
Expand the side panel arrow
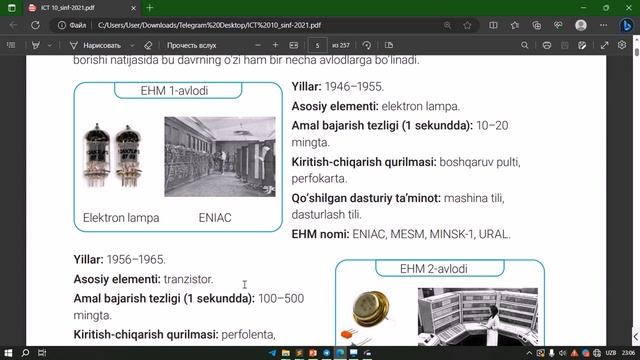636,337
